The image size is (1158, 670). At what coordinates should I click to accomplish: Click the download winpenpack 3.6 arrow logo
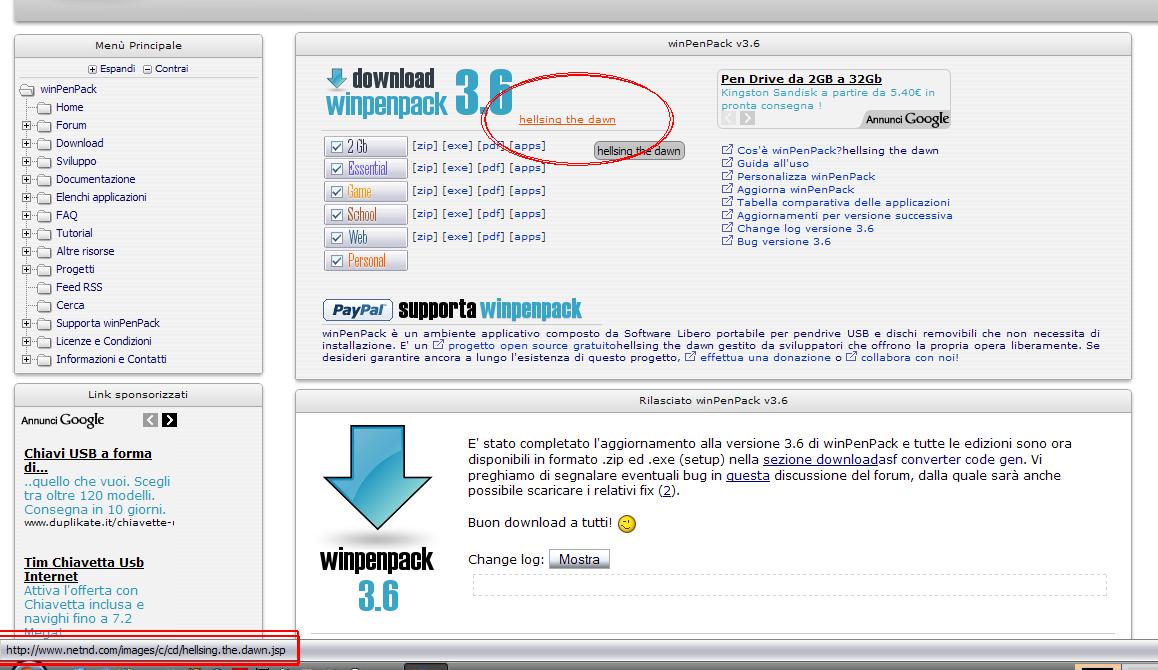point(419,93)
